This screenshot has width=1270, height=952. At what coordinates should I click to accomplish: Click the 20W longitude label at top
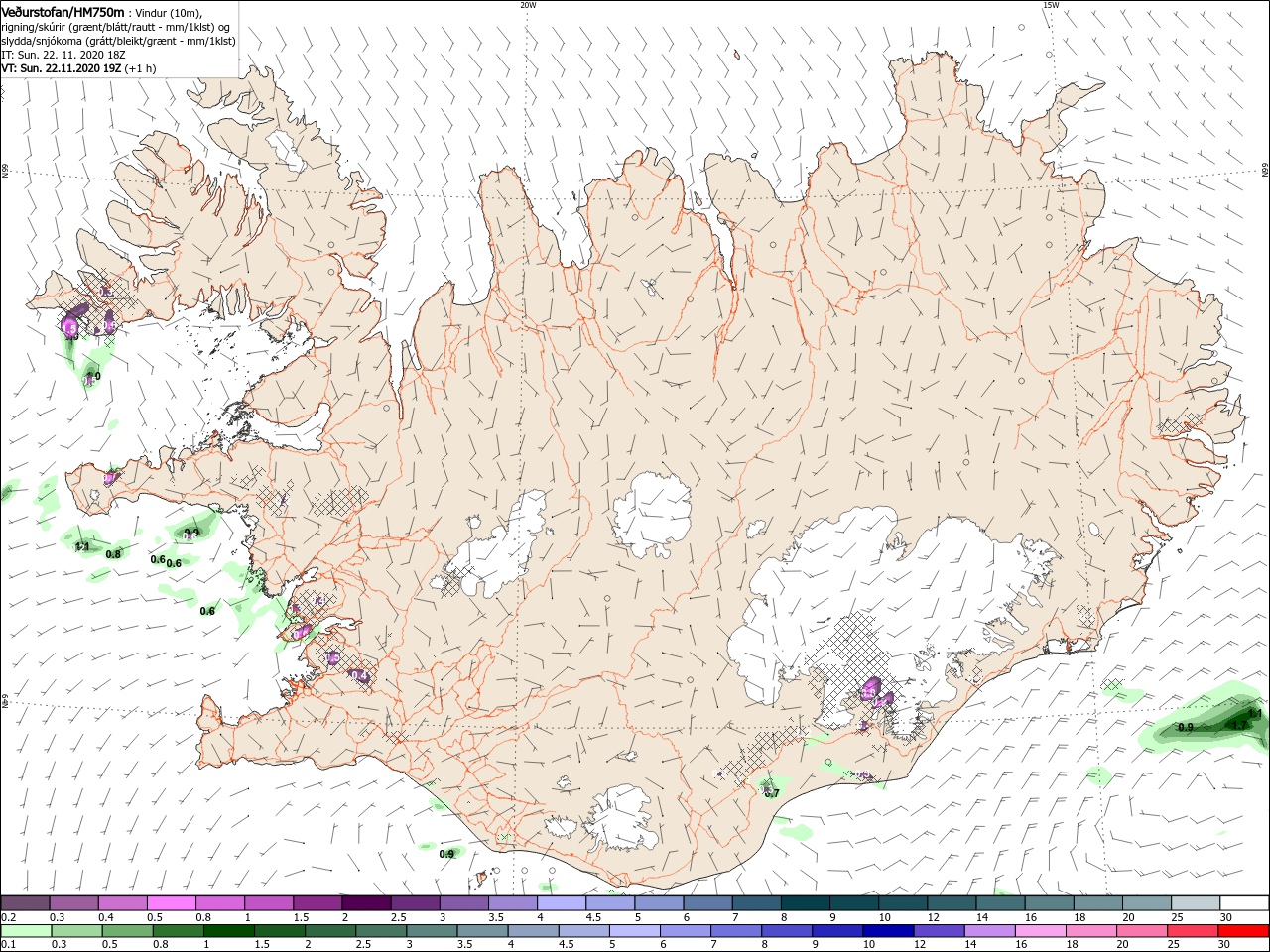click(528, 5)
